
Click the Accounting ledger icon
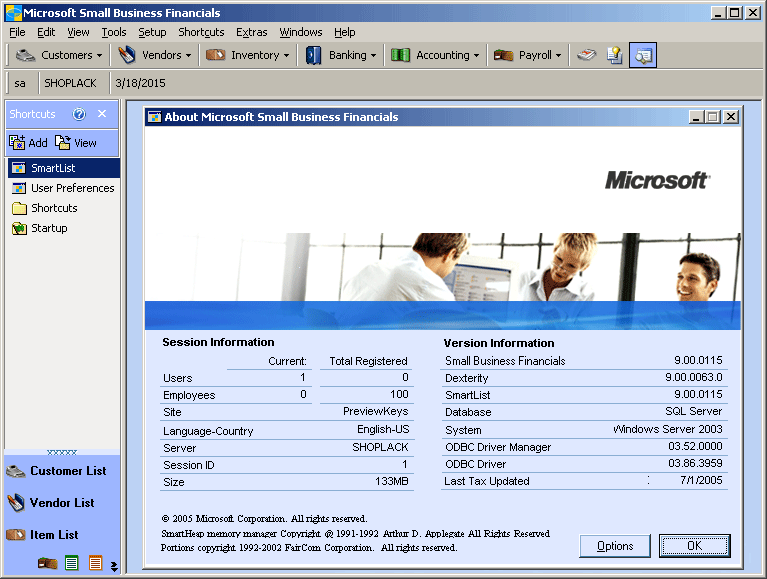point(400,55)
